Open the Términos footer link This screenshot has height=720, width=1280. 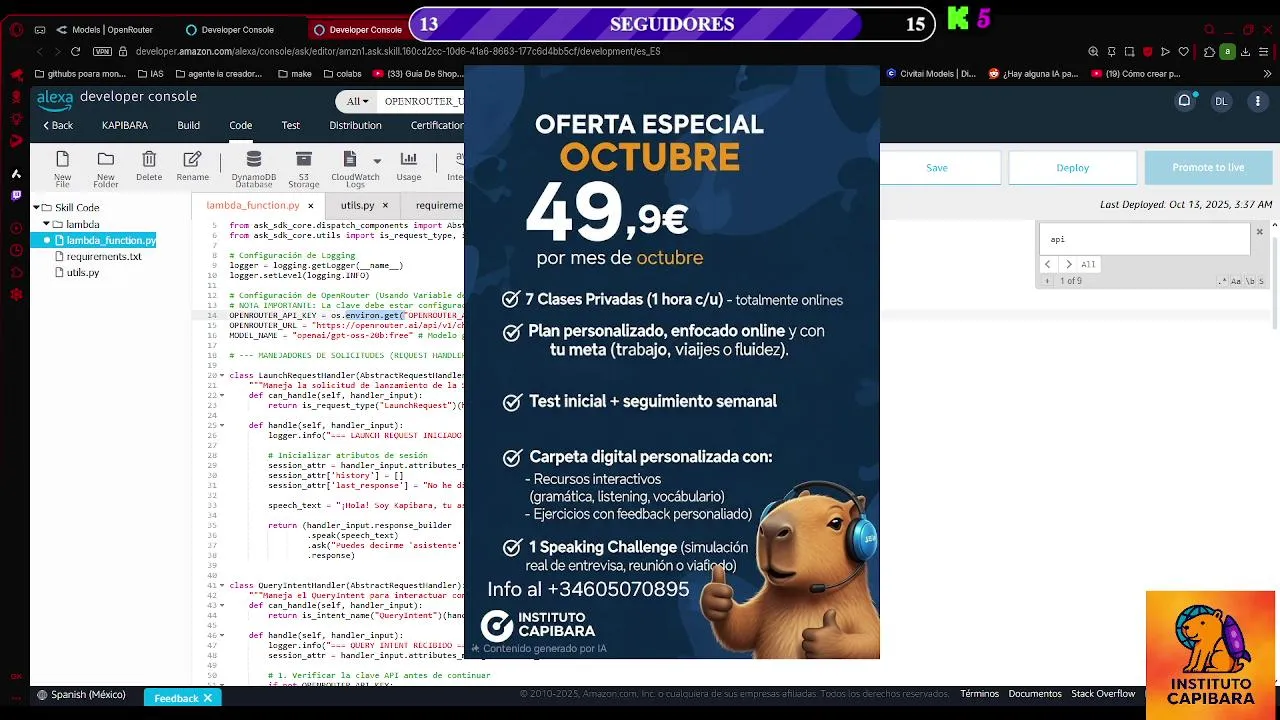(x=979, y=694)
